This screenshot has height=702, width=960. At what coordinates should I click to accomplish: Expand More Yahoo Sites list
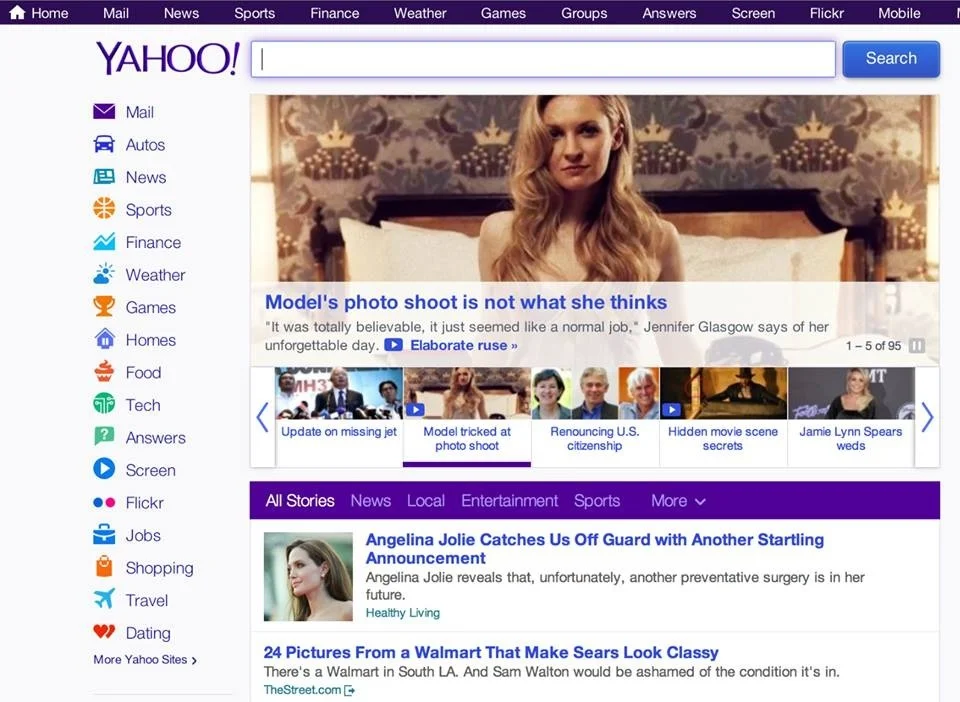145,660
